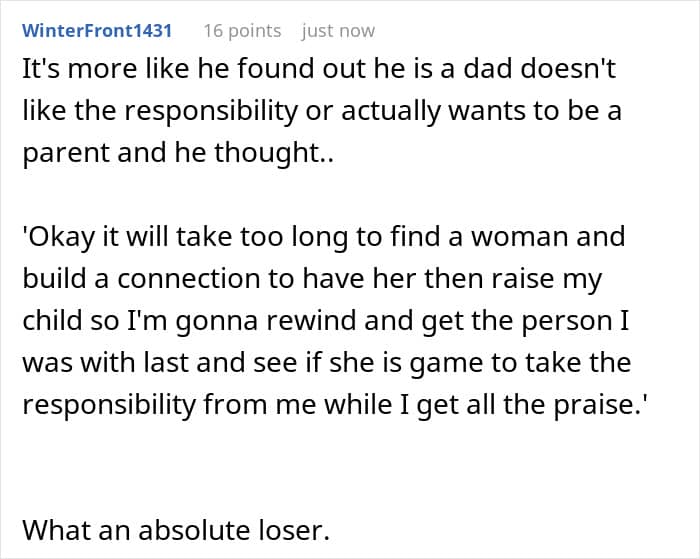Image resolution: width=700 pixels, height=559 pixels.
Task: Click the line "was with last and see"
Action: coord(326,363)
